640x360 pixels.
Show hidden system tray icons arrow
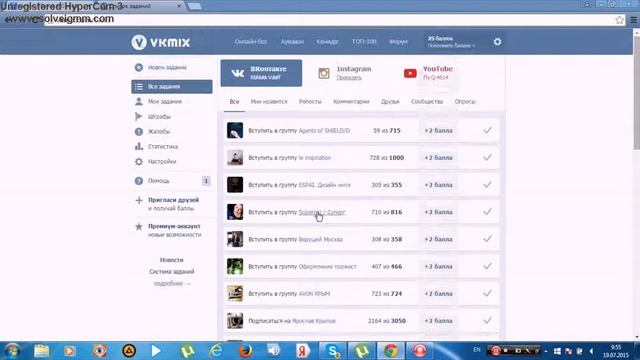[546, 351]
